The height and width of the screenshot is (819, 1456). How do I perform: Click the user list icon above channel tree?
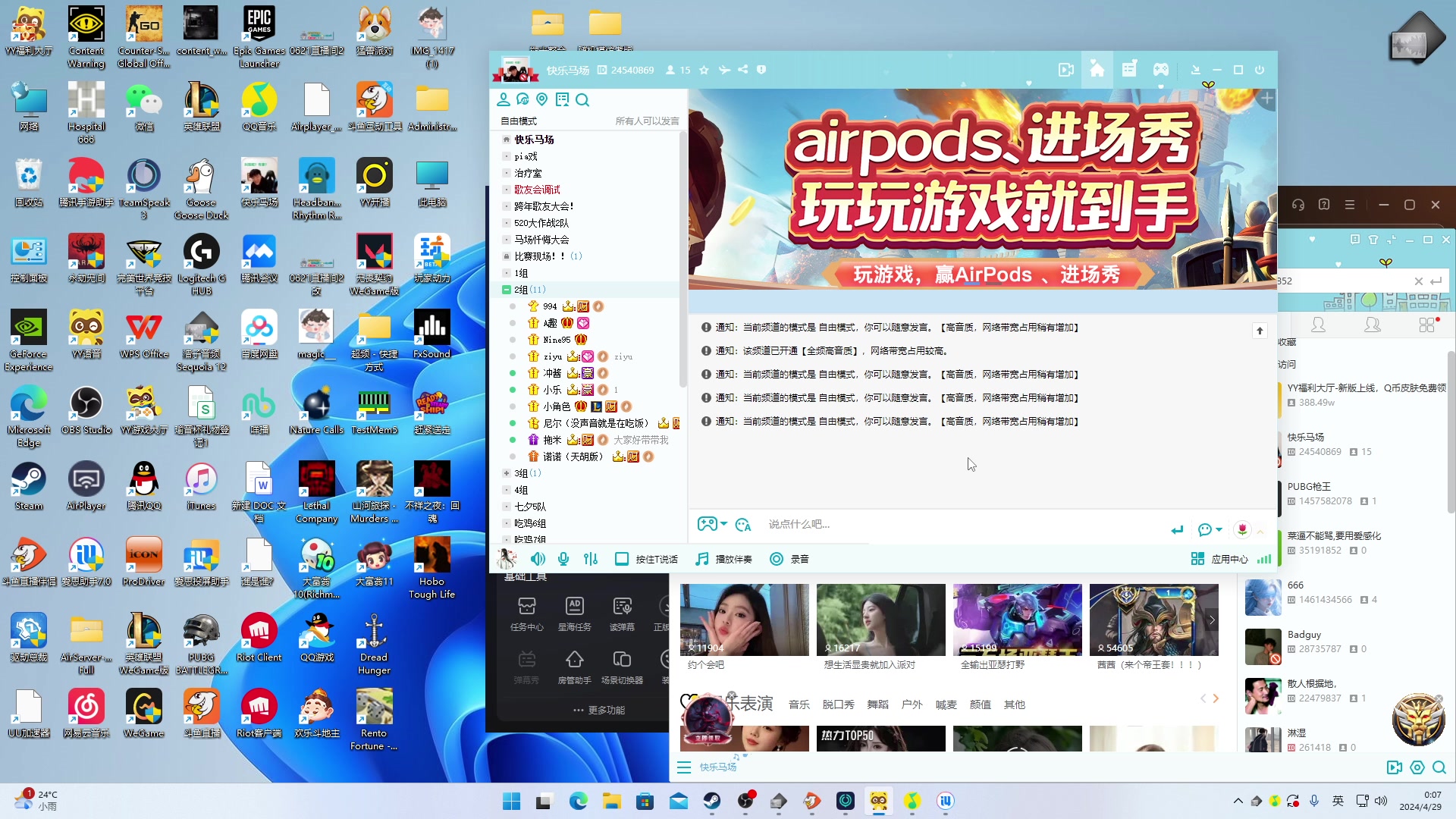click(x=503, y=99)
